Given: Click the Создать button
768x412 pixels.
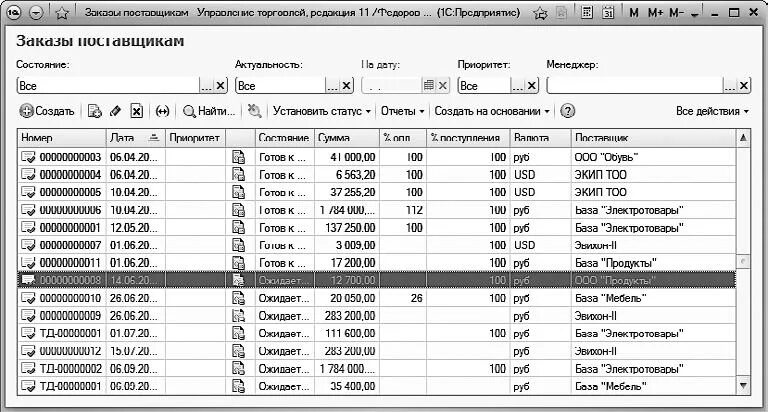Looking at the screenshot, I should pyautogui.click(x=47, y=111).
